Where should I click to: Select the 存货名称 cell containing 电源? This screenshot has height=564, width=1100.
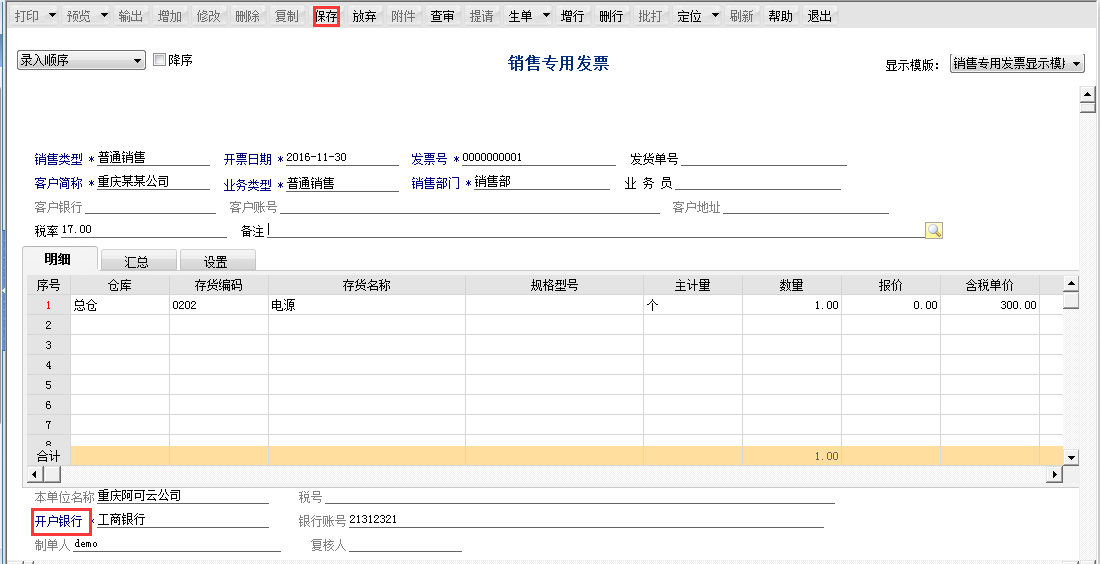click(x=366, y=306)
